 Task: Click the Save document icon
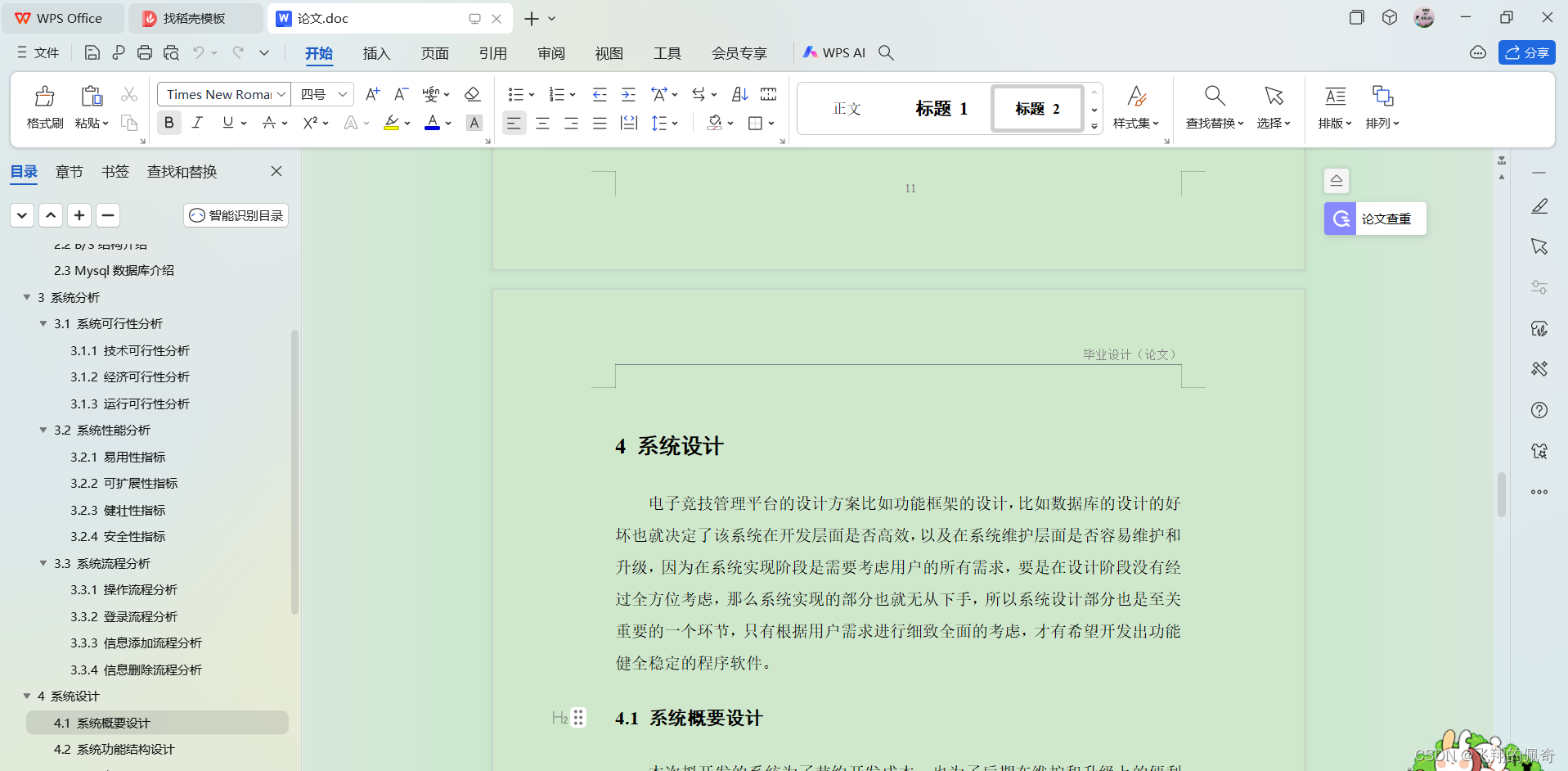coord(92,52)
